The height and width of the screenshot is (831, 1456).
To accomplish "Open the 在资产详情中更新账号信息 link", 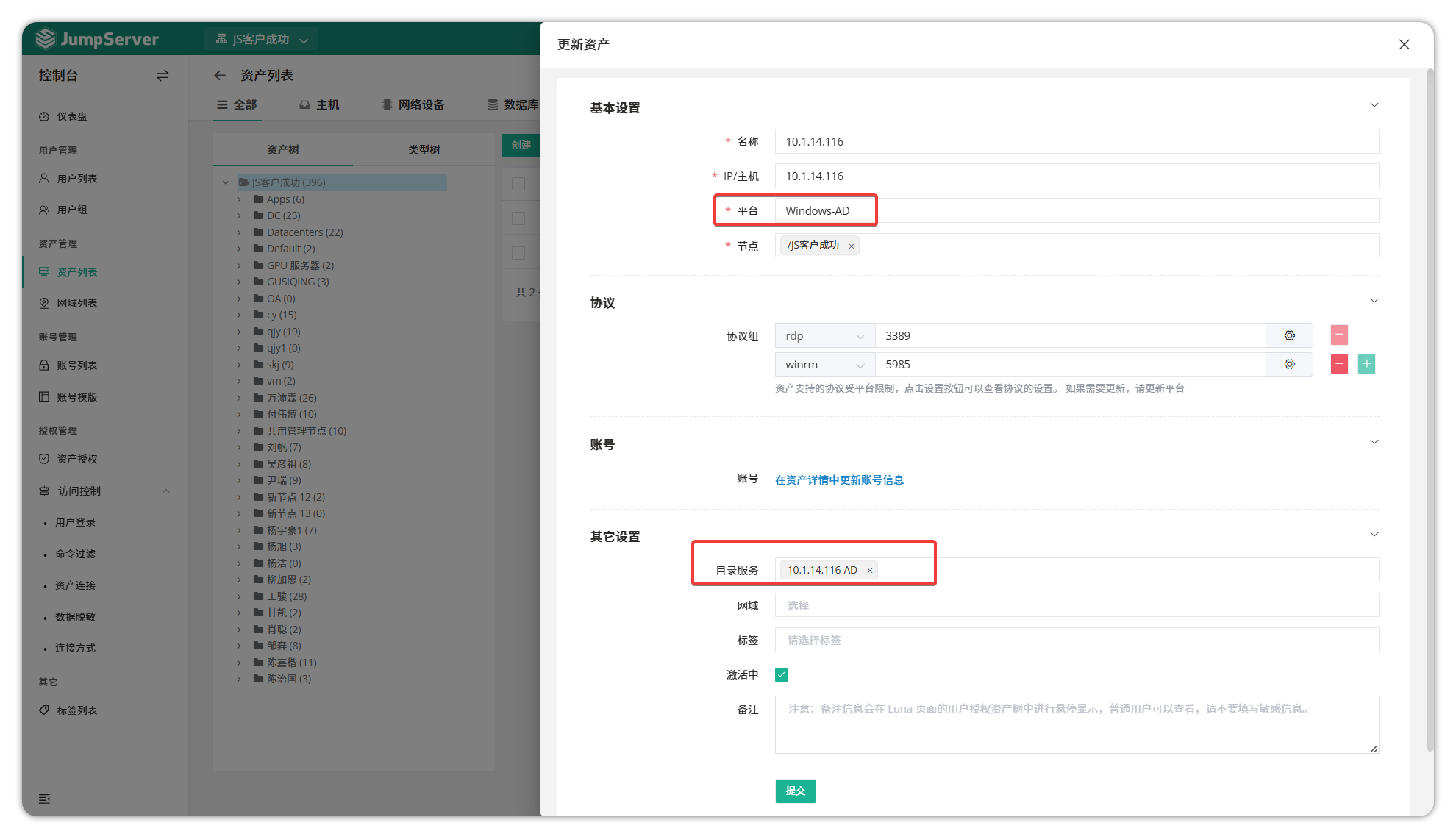I will (839, 480).
